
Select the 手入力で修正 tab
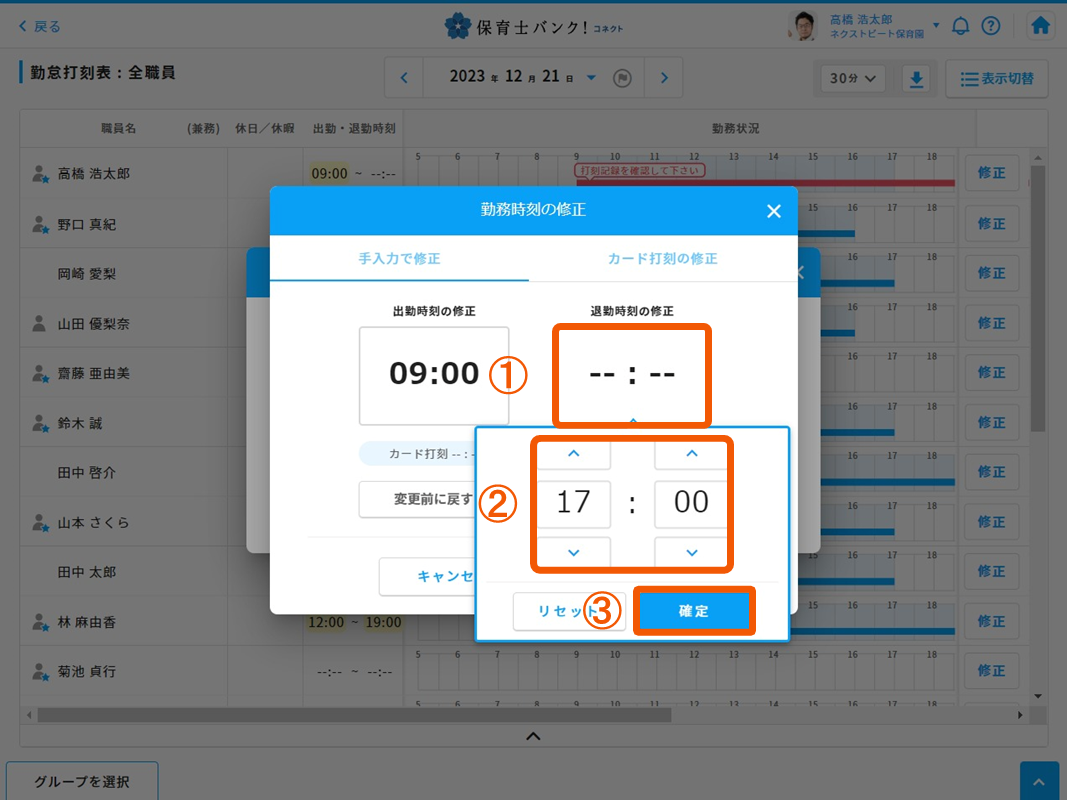coord(399,258)
